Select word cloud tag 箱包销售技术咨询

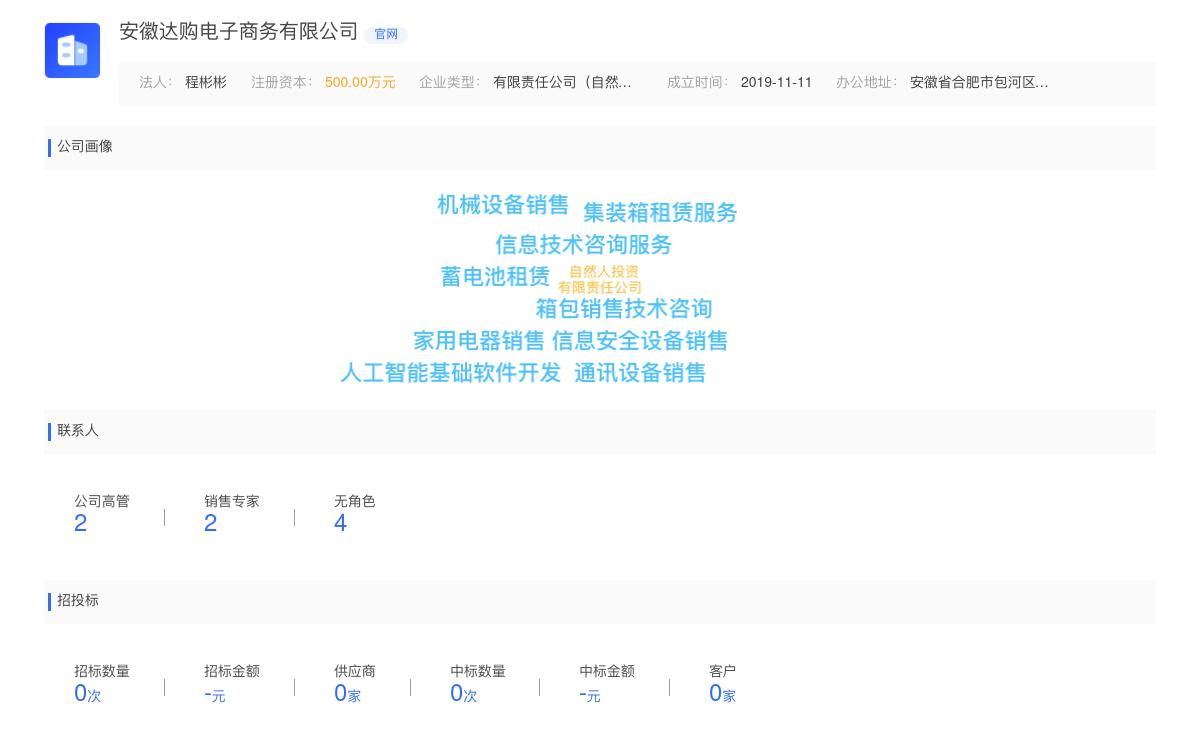[624, 309]
